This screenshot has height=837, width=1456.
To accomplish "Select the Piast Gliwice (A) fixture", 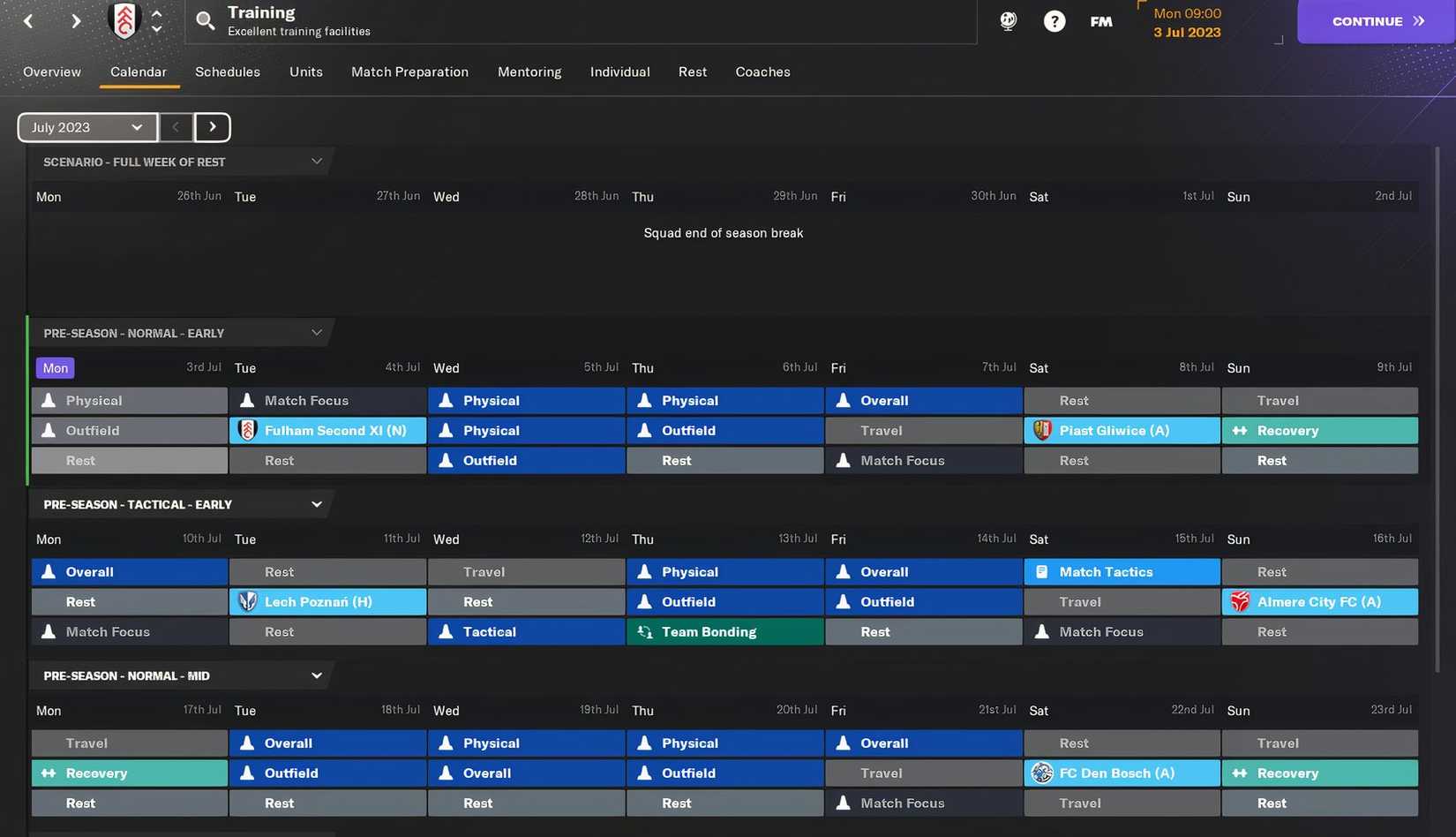I will (x=1122, y=431).
